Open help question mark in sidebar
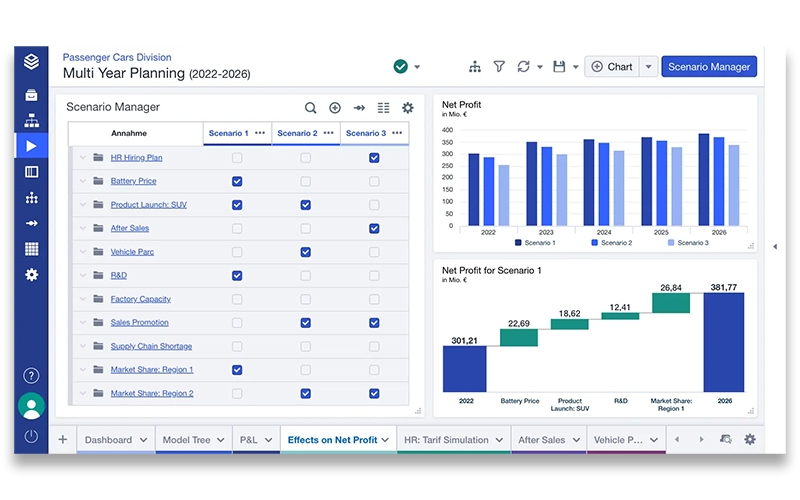This screenshot has width=800, height=500. coord(31,376)
